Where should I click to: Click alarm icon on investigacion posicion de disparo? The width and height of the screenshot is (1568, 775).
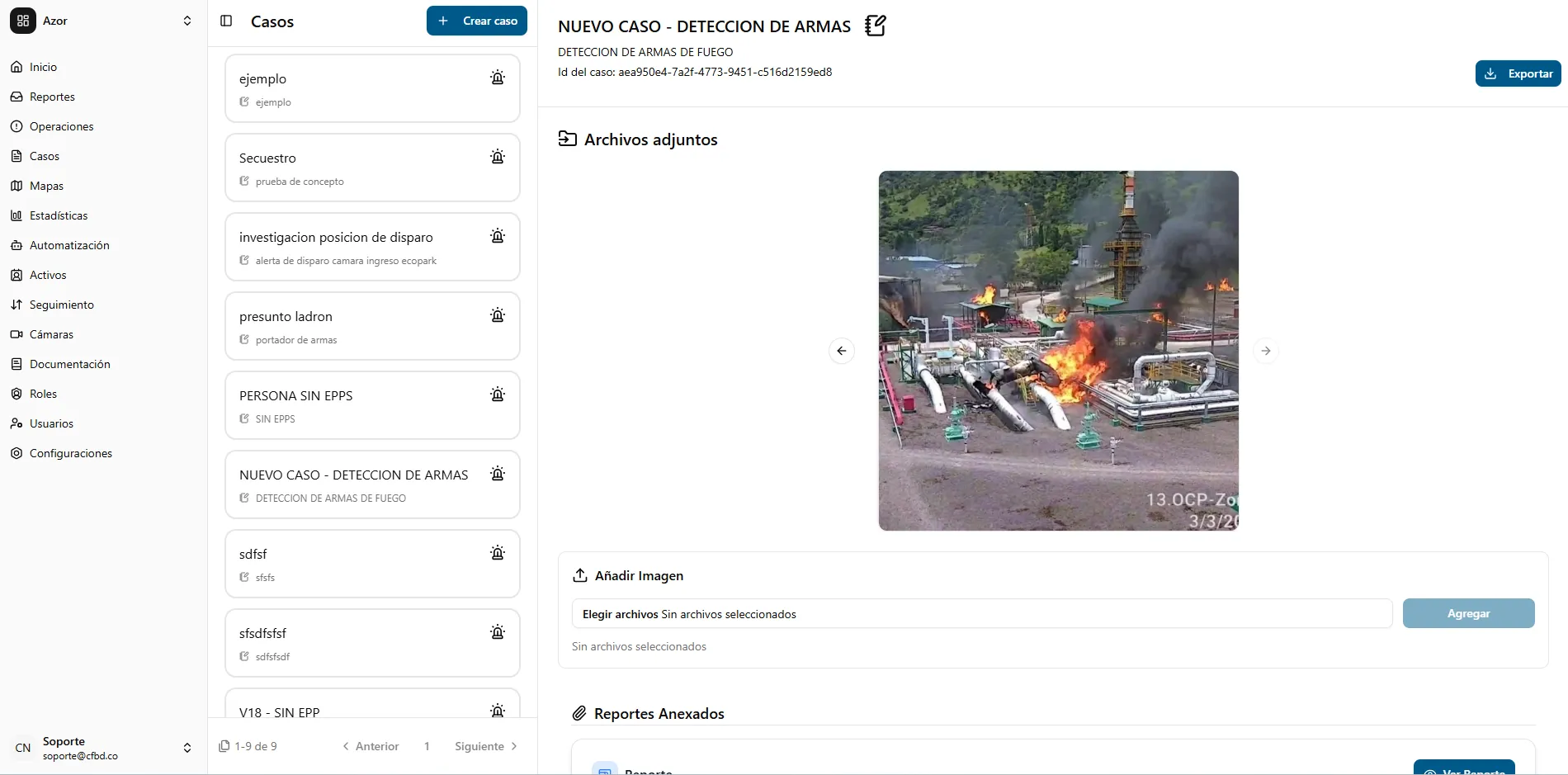498,236
